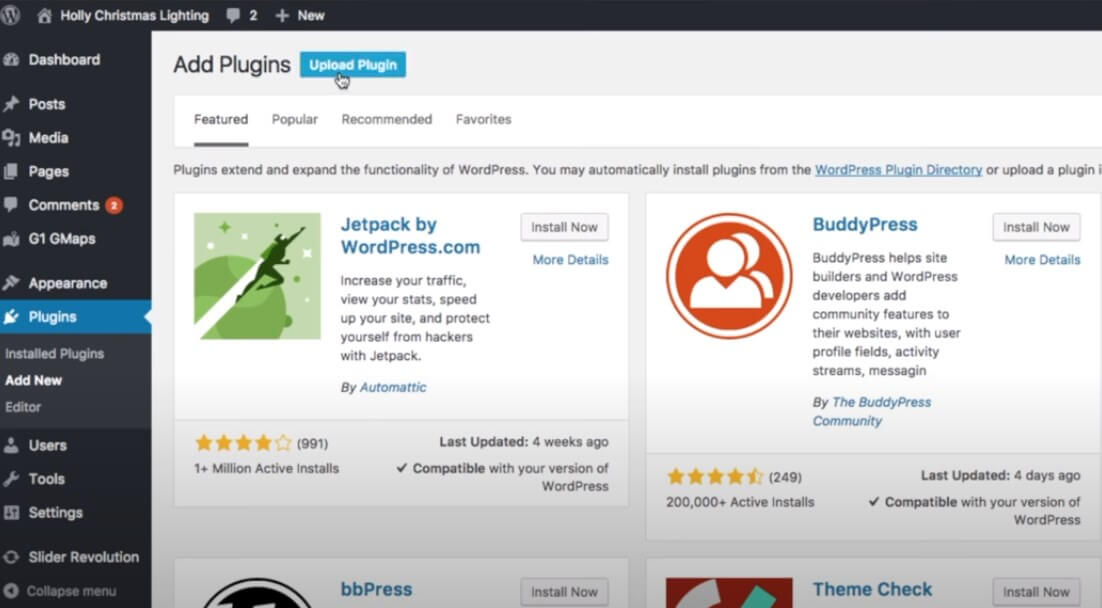
Task: Click the home icon beside site name
Action: [44, 15]
